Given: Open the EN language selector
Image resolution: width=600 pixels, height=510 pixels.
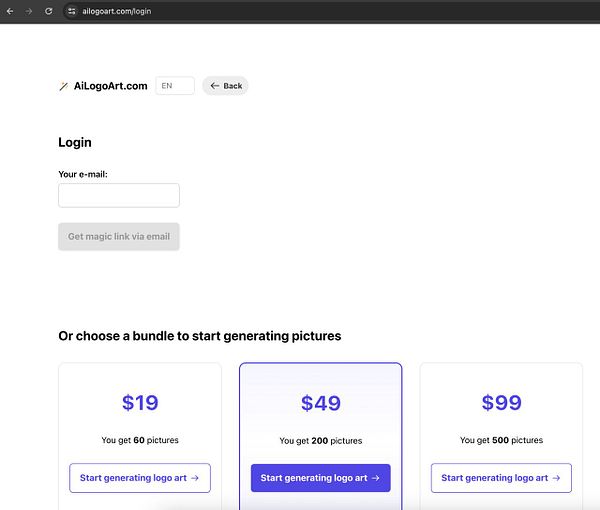Looking at the screenshot, I should [175, 86].
